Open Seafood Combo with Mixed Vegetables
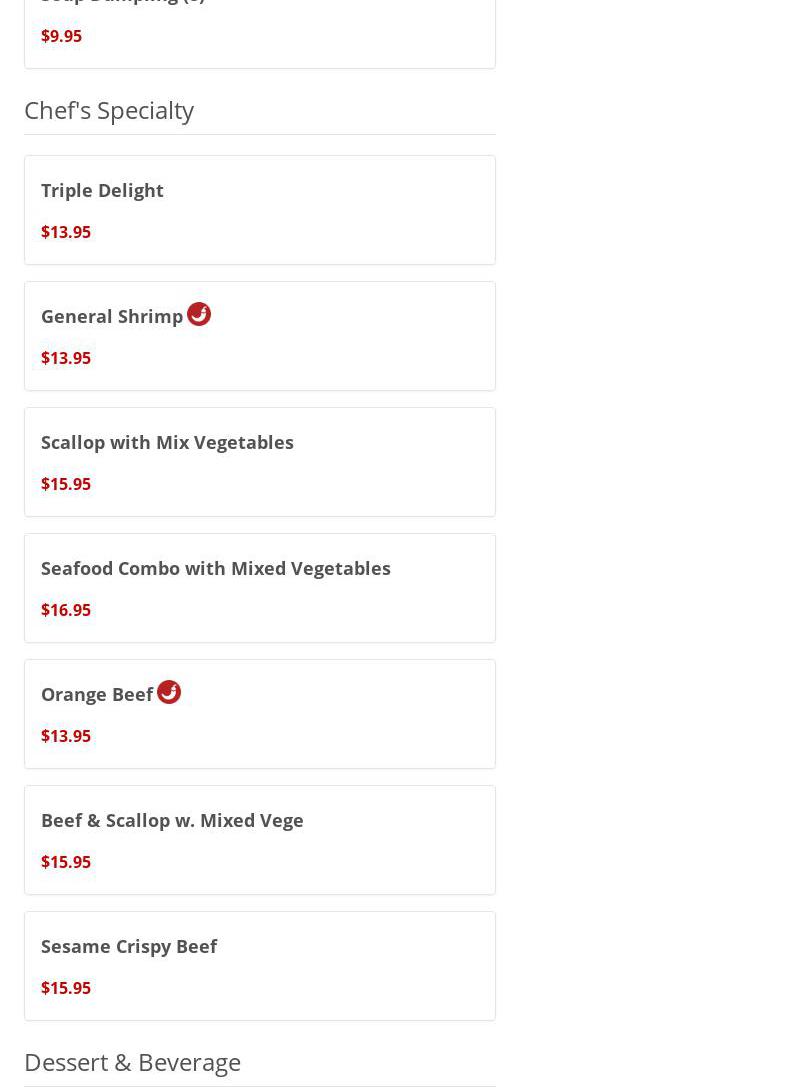Viewport: 785px width, 1090px height. tap(216, 568)
